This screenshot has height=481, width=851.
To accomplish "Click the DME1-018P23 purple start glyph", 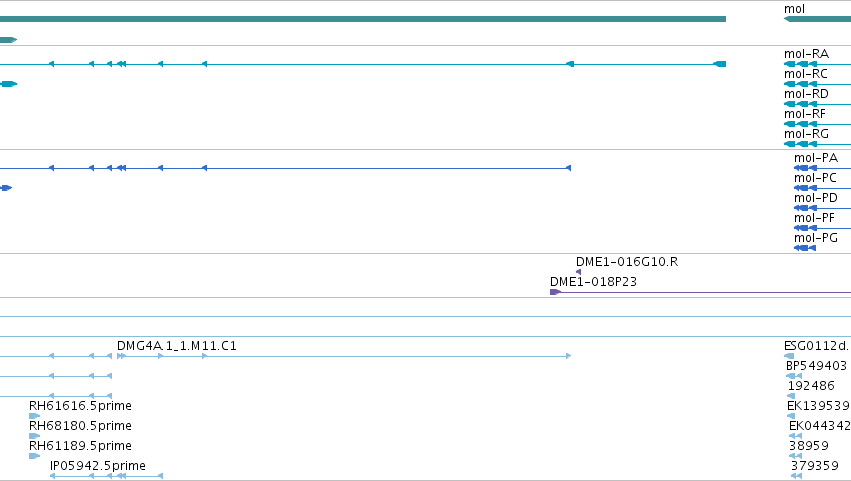I will pos(555,292).
